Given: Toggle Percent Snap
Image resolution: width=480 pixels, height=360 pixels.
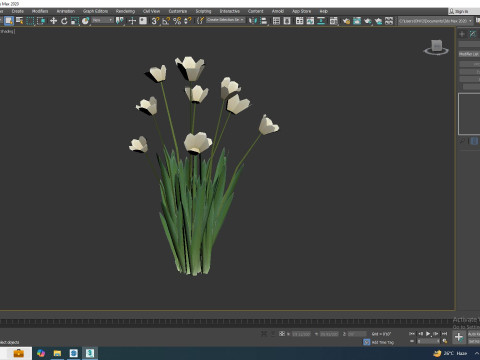Looking at the screenshot, I should (177, 21).
